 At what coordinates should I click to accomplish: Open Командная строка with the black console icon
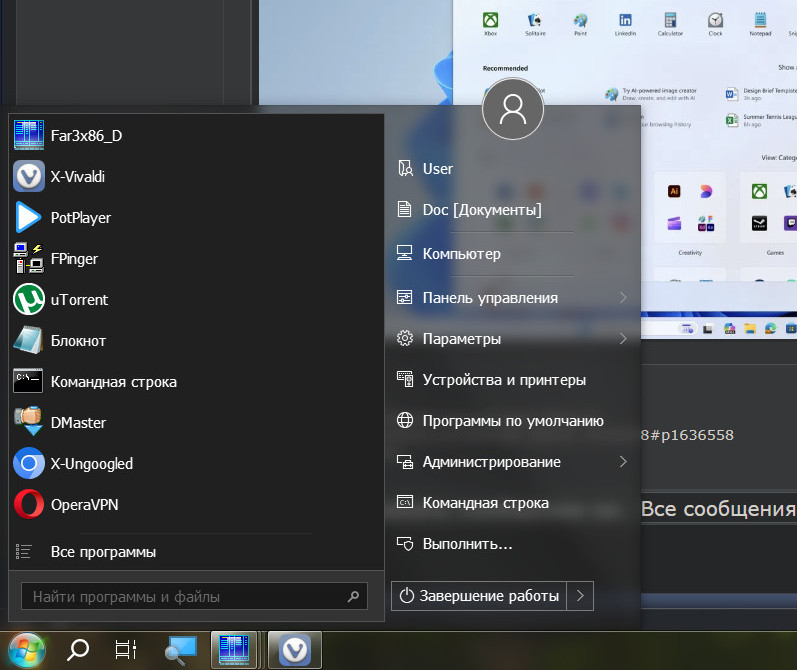[x=196, y=382]
